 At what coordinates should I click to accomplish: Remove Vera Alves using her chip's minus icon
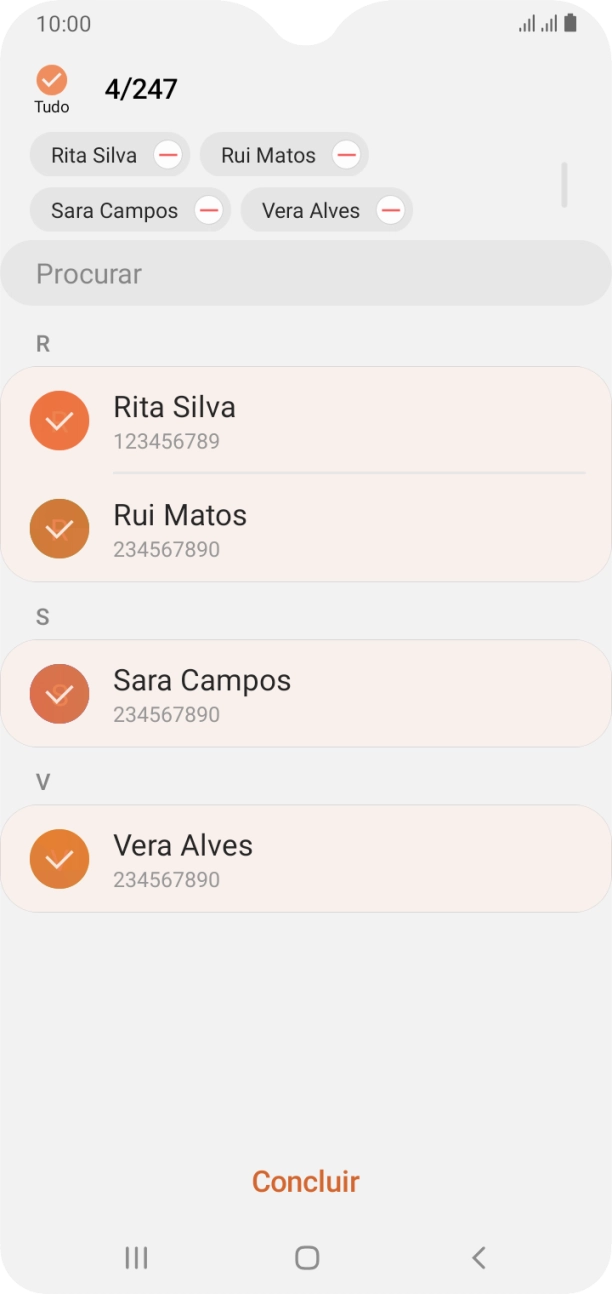click(390, 210)
